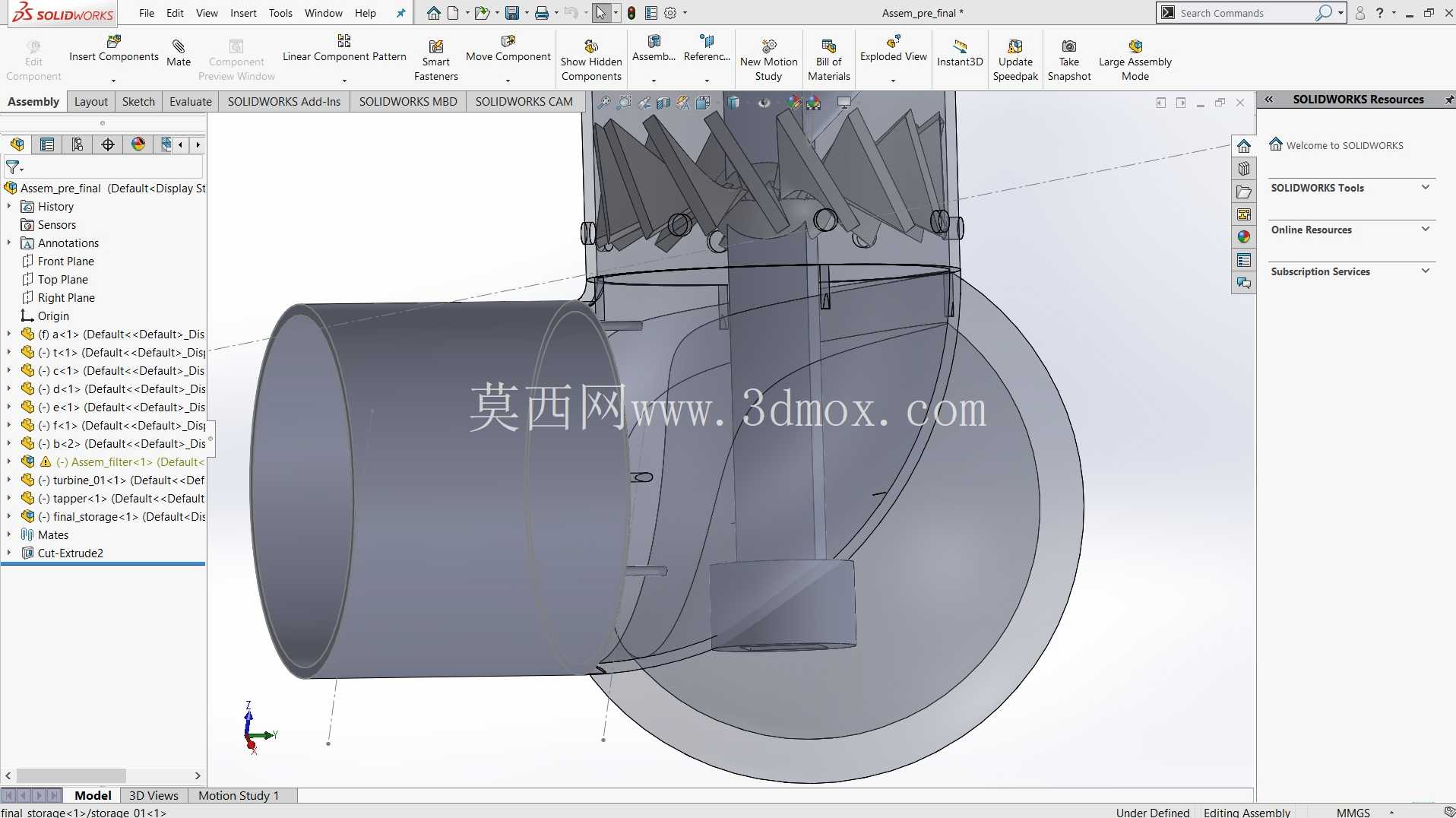The image size is (1456, 818).
Task: Toggle Hide/Show Items eye icon
Action: pyautogui.click(x=764, y=103)
